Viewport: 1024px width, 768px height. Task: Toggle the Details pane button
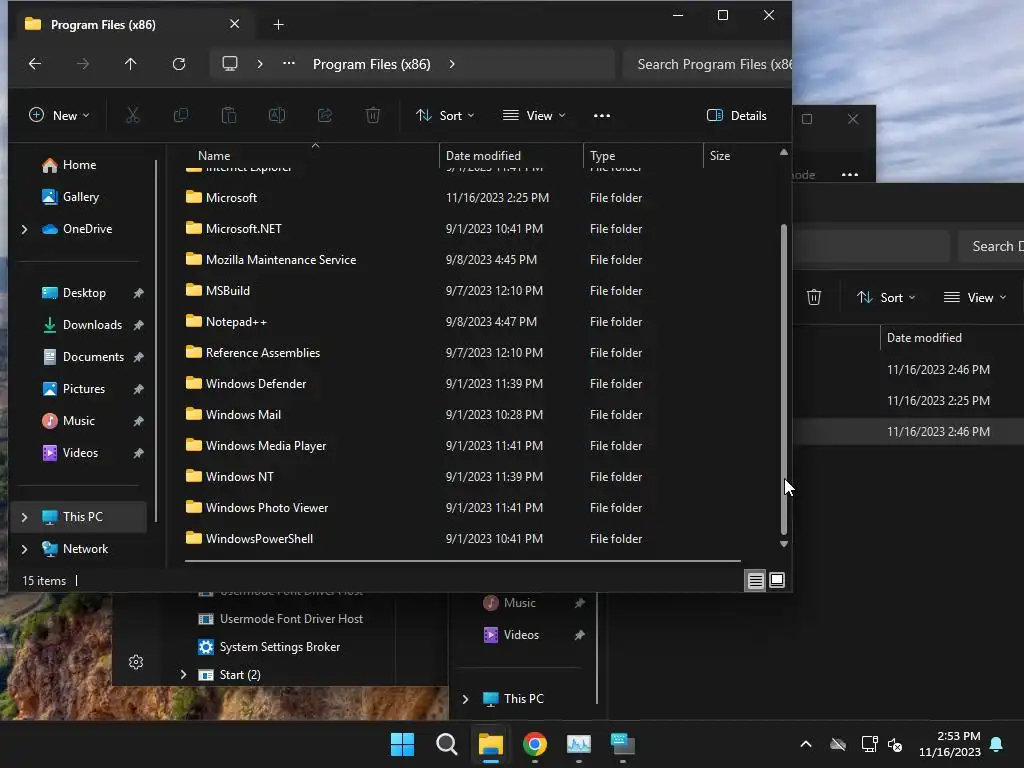point(737,116)
